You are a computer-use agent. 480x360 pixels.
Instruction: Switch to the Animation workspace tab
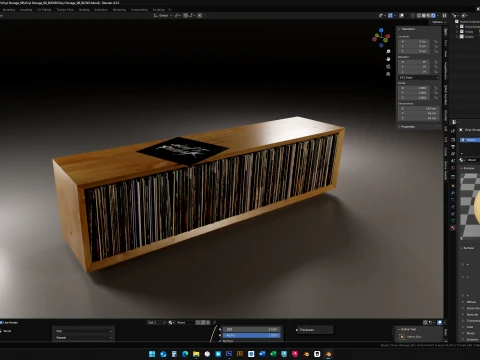pyautogui.click(x=101, y=10)
